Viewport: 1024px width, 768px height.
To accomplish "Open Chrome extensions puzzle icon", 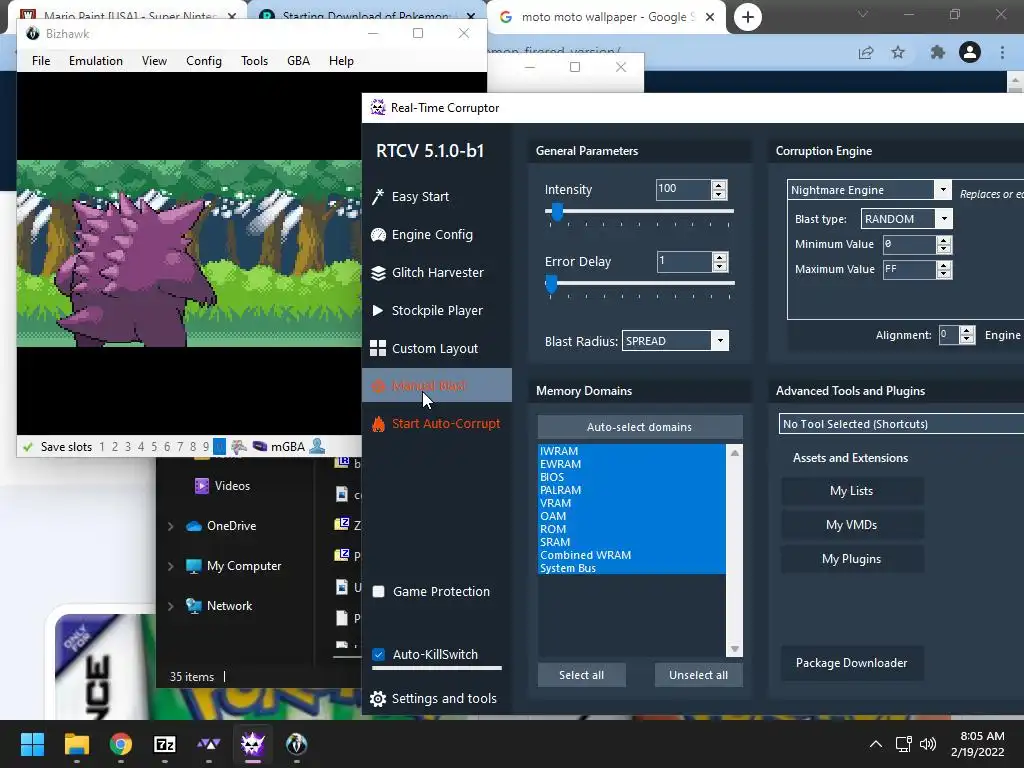I will [x=938, y=52].
